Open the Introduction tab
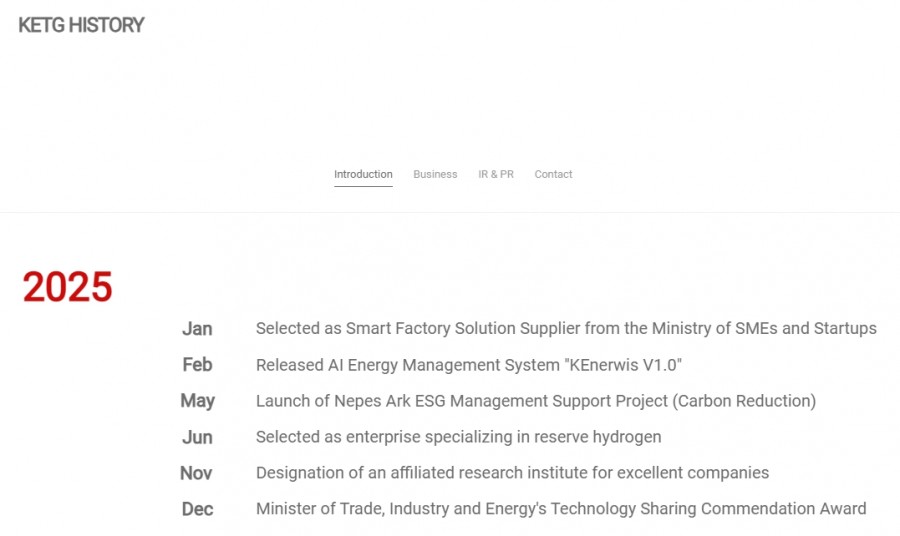This screenshot has width=900, height=536. pos(363,174)
